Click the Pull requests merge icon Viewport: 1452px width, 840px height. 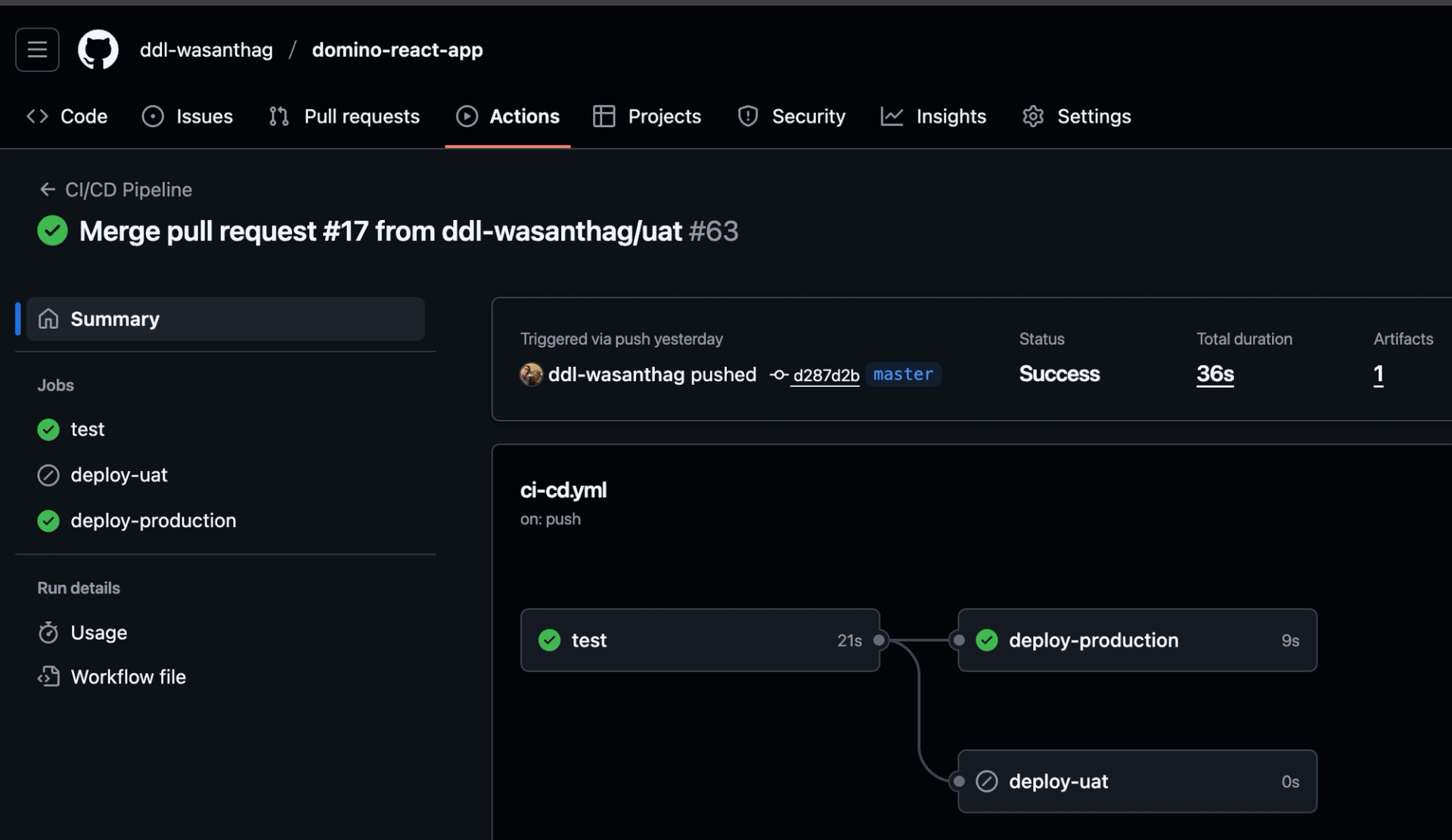[x=278, y=116]
